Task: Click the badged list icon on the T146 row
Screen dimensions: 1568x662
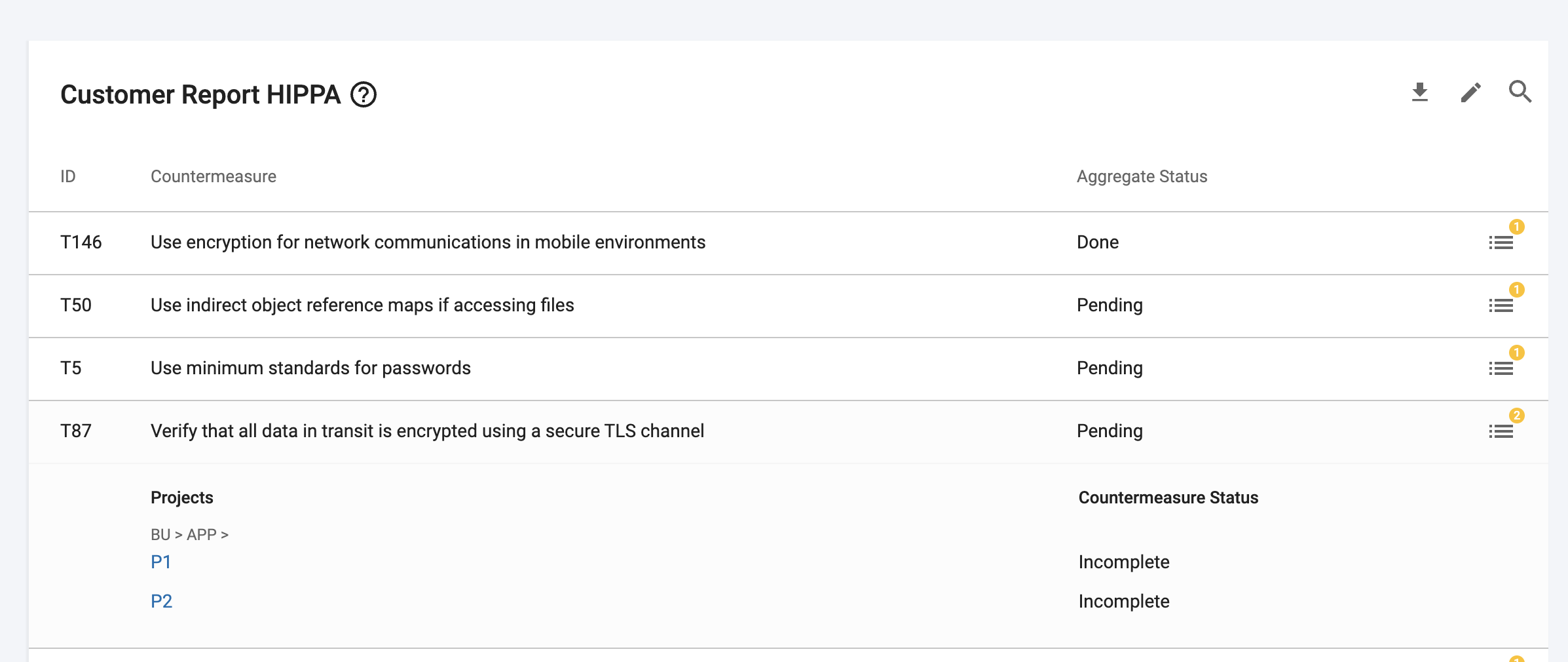Action: click(1502, 243)
